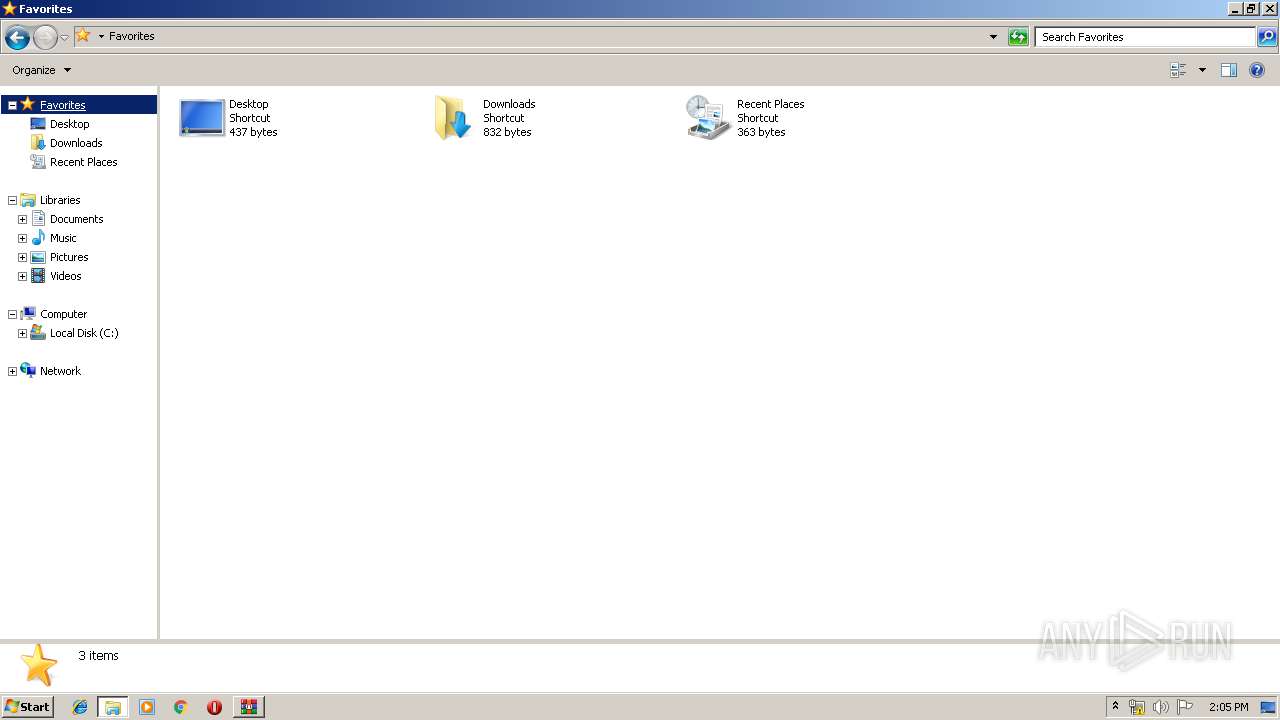Viewport: 1280px width, 720px height.
Task: Click the Downloads sidebar folder icon
Action: click(x=38, y=143)
